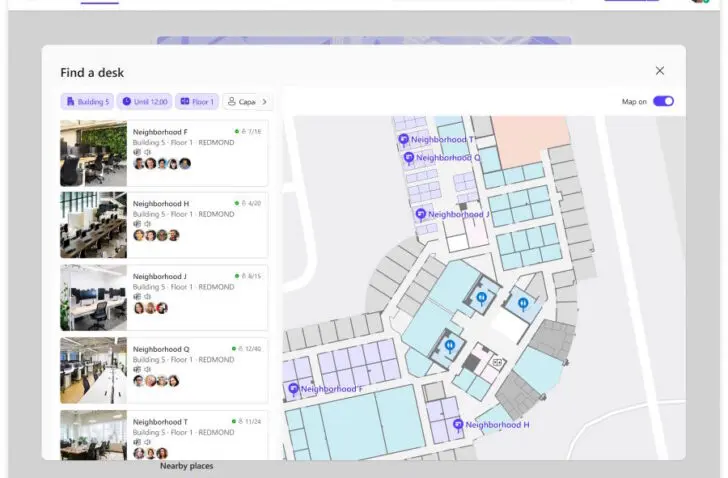The image size is (728, 478).
Task: Click the Nearby places heading behind the dialog
Action: pos(187,466)
